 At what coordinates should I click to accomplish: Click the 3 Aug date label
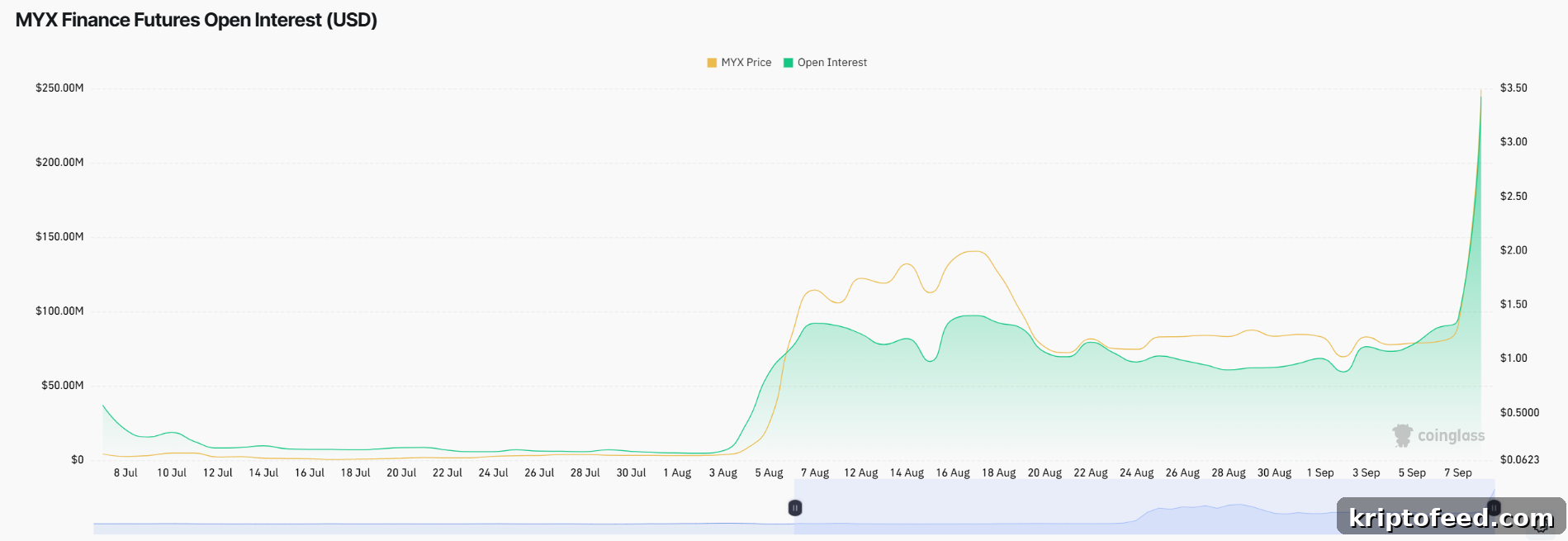tap(723, 473)
